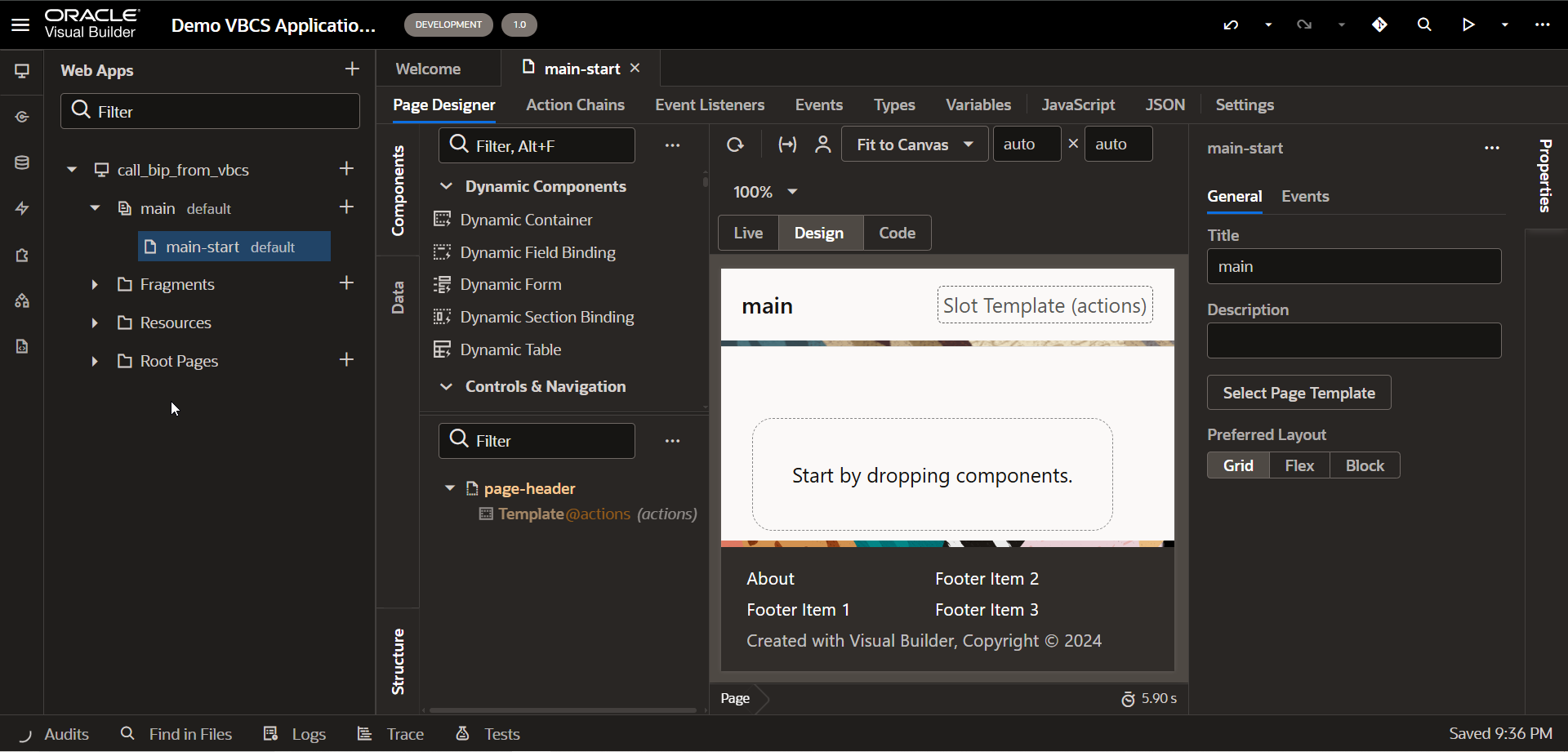Add a new fragment with plus
1568x752 pixels.
pyautogui.click(x=346, y=283)
